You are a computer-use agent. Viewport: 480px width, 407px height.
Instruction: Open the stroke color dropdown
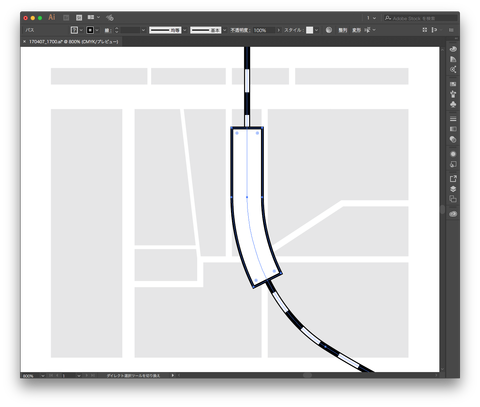pyautogui.click(x=97, y=30)
